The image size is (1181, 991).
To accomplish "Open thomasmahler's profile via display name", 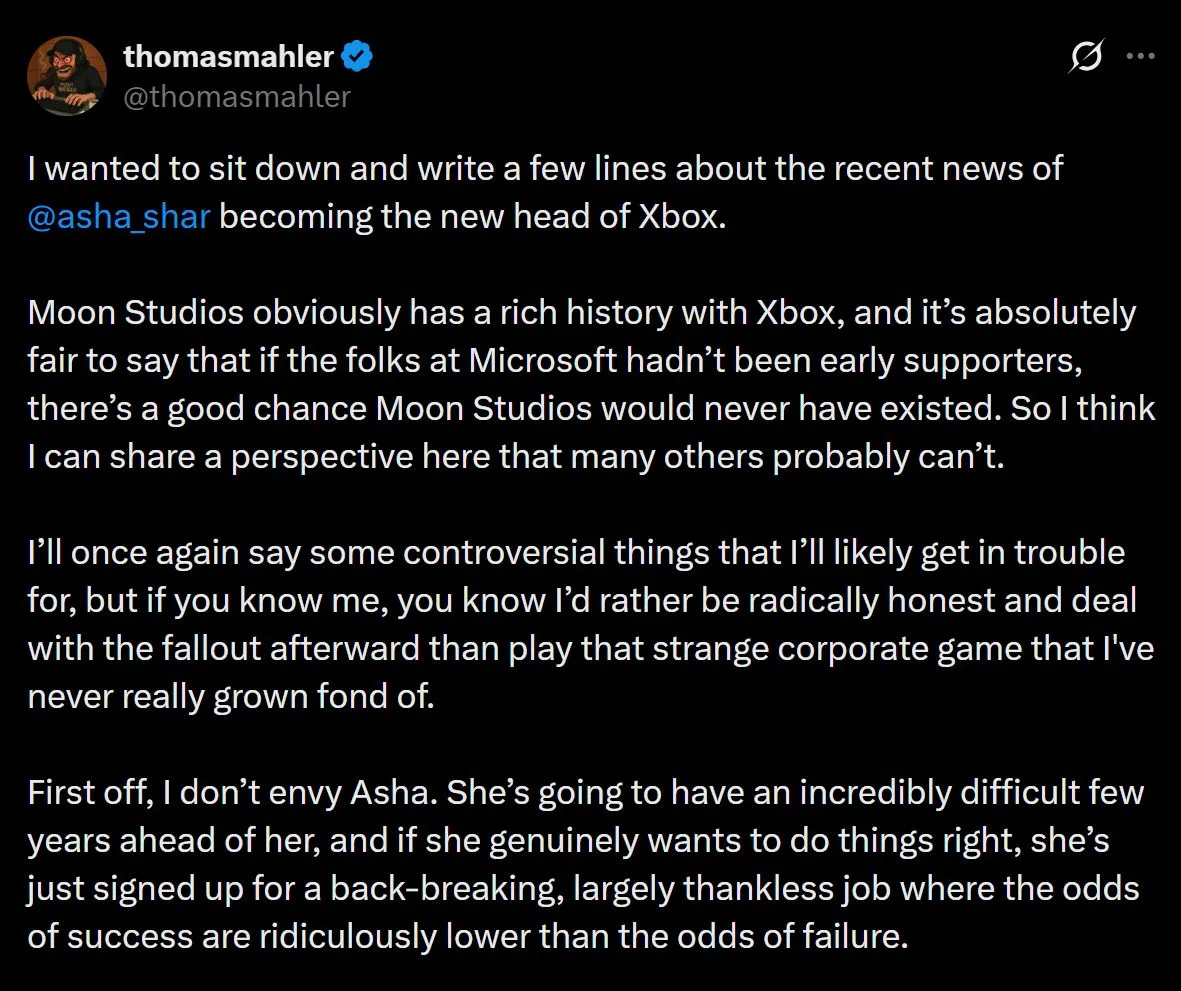I will [x=228, y=57].
